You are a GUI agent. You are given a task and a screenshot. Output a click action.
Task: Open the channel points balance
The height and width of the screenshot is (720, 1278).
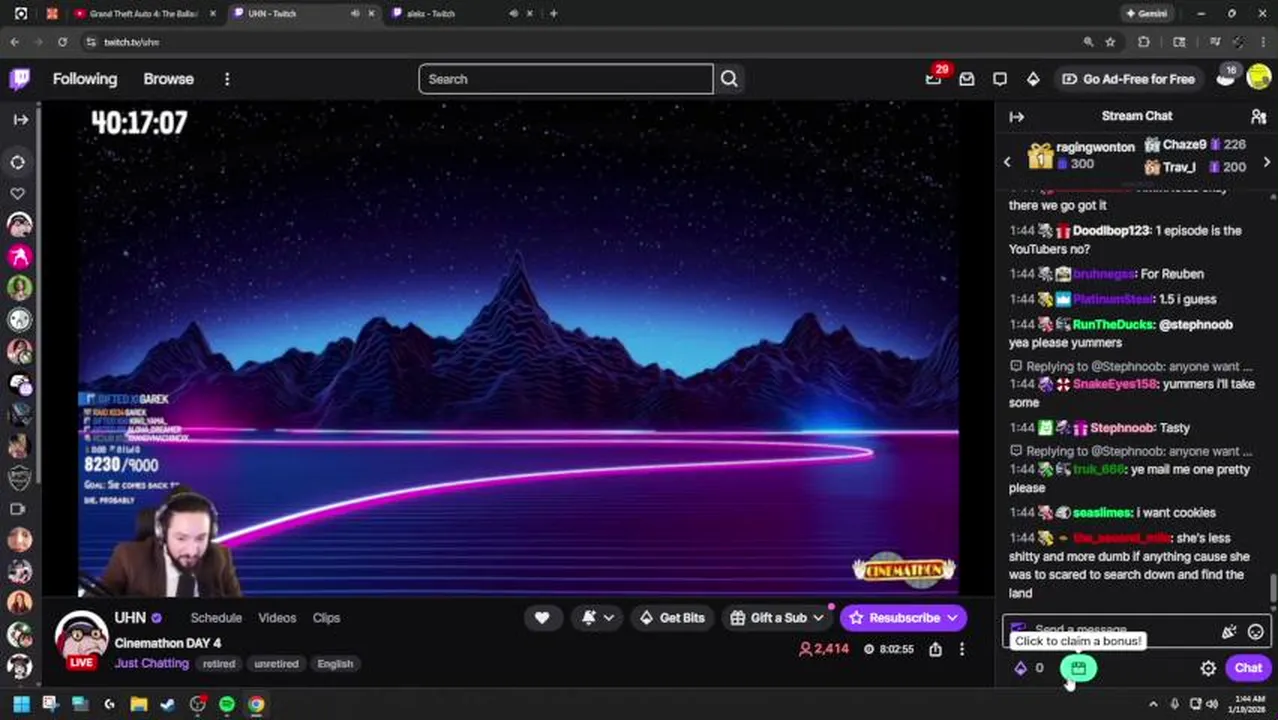pyautogui.click(x=1029, y=668)
